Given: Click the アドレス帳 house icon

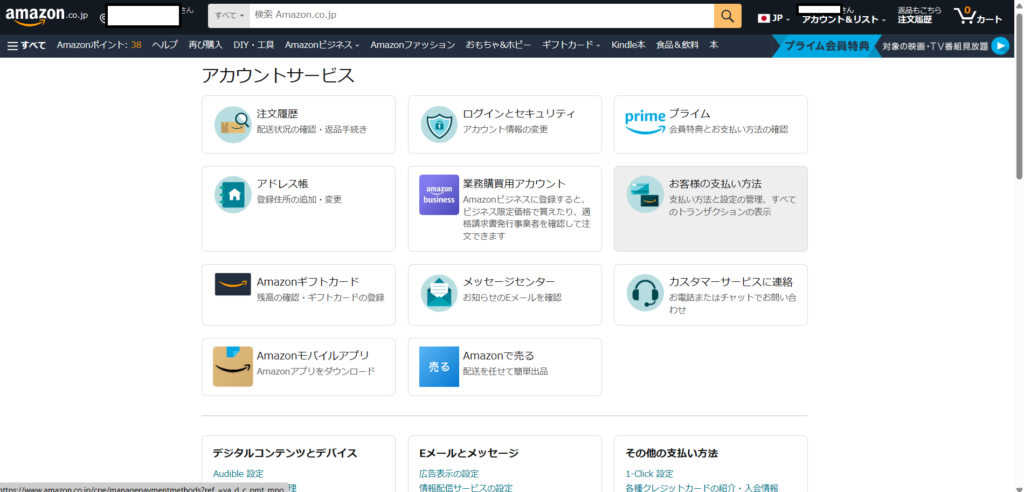Looking at the screenshot, I should coord(232,195).
